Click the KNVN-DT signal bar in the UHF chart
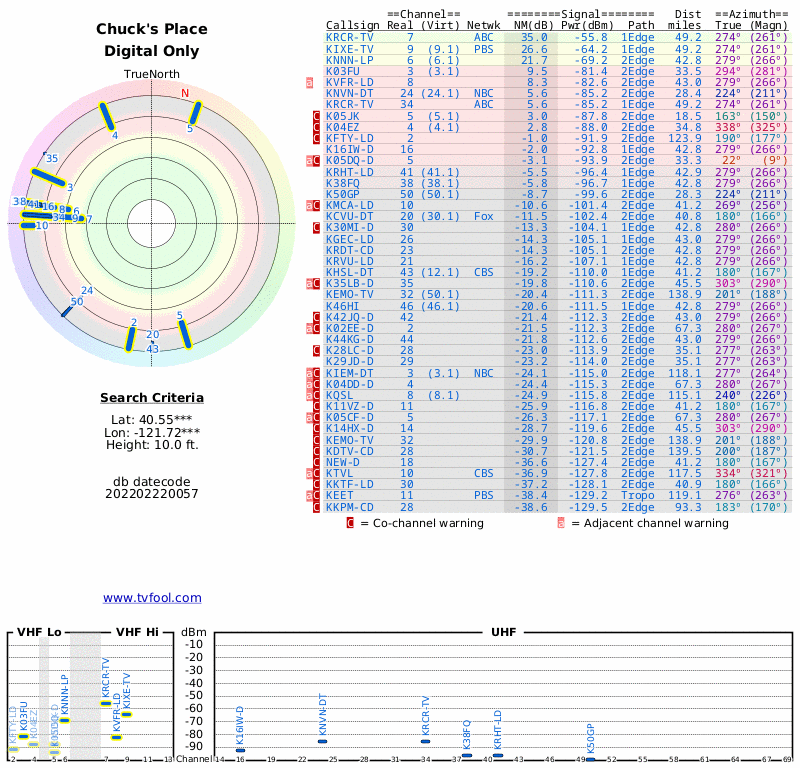Image resolution: width=800 pixels, height=768 pixels. 322,741
